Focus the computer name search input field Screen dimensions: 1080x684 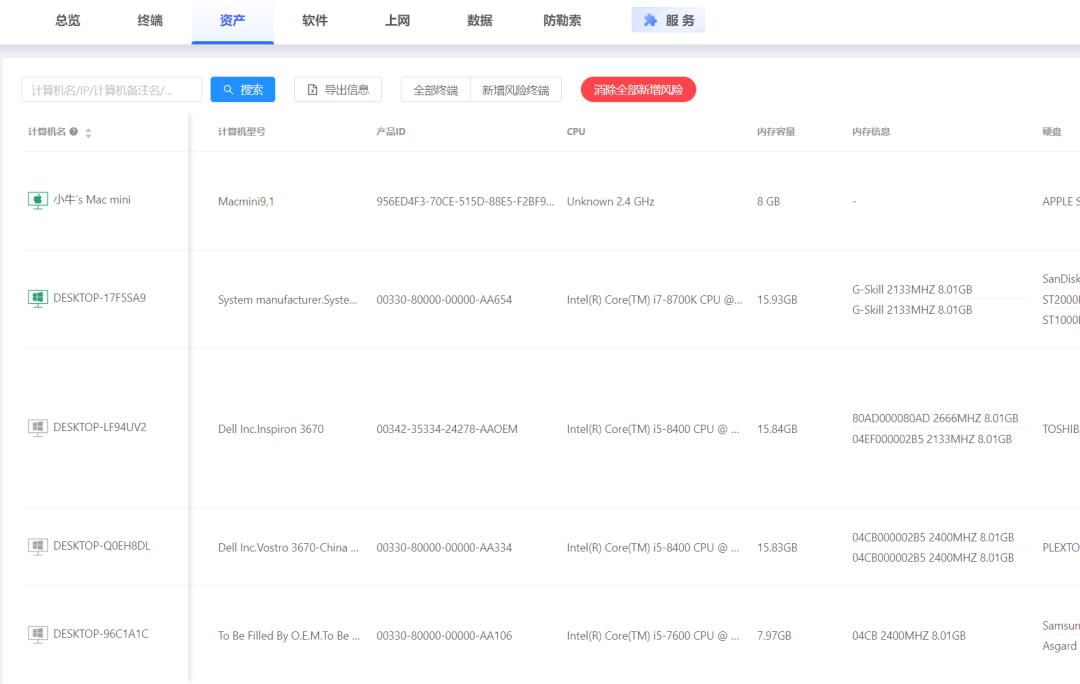tap(111, 90)
